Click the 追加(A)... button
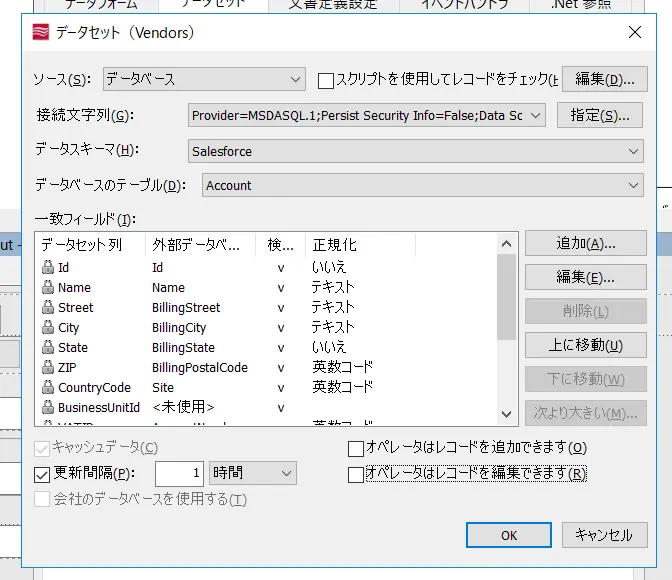Image resolution: width=672 pixels, height=580 pixels. click(x=585, y=243)
